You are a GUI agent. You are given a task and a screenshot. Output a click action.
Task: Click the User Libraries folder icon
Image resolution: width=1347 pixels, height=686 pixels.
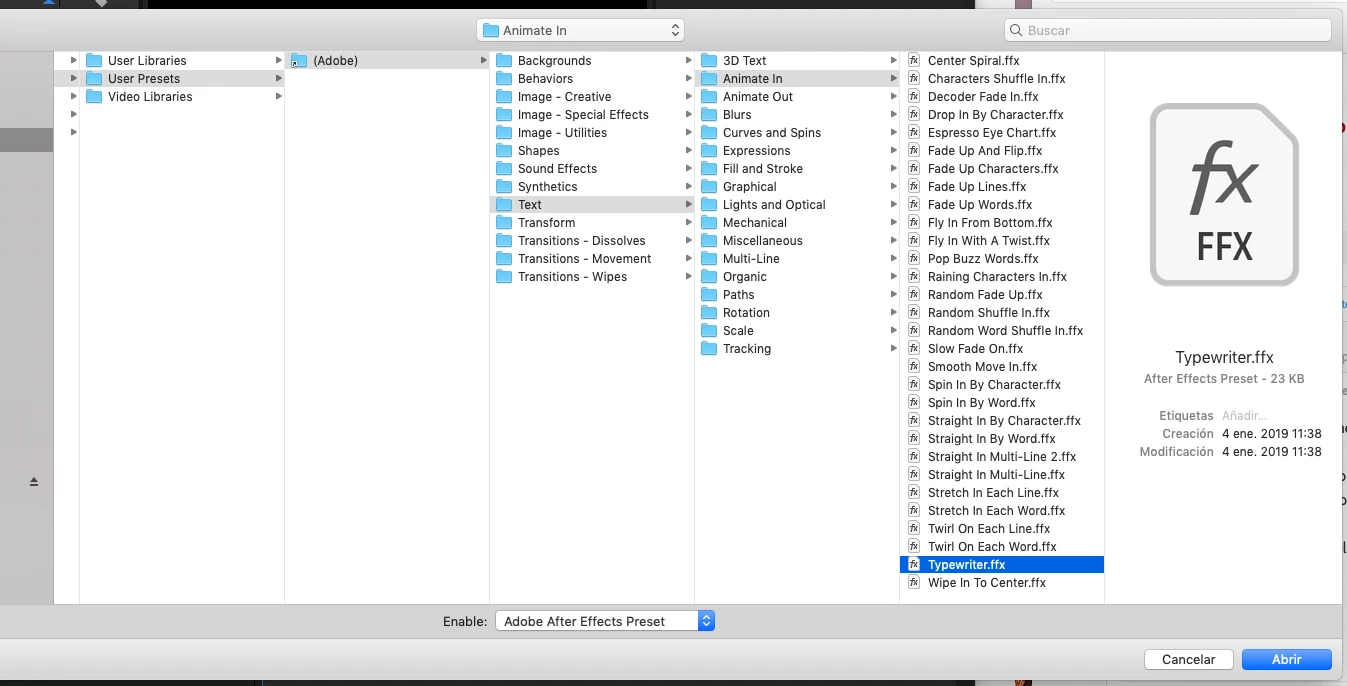pyautogui.click(x=94, y=60)
